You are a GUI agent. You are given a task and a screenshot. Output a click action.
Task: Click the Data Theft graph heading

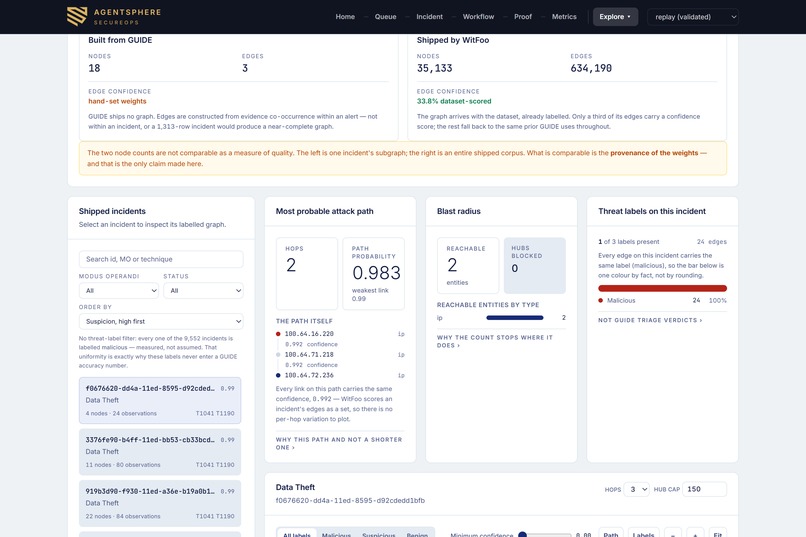[295, 487]
